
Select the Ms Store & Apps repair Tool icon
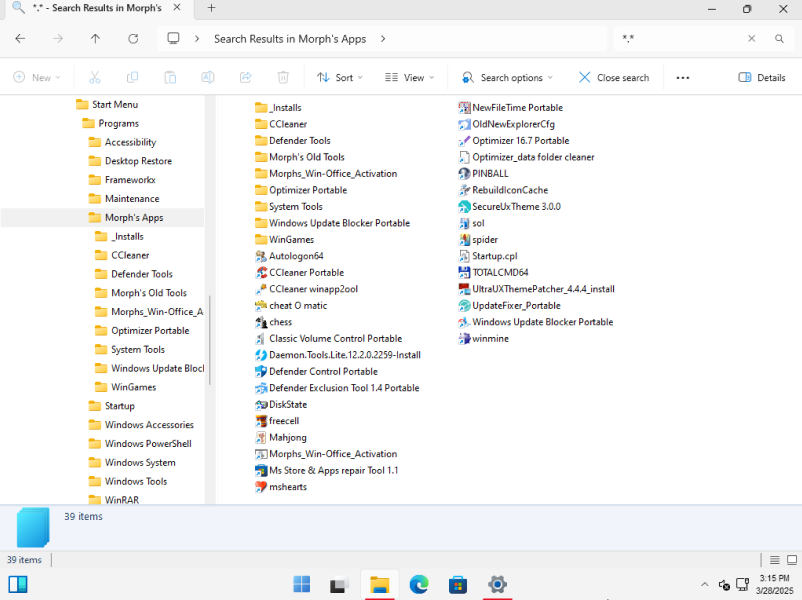261,471
